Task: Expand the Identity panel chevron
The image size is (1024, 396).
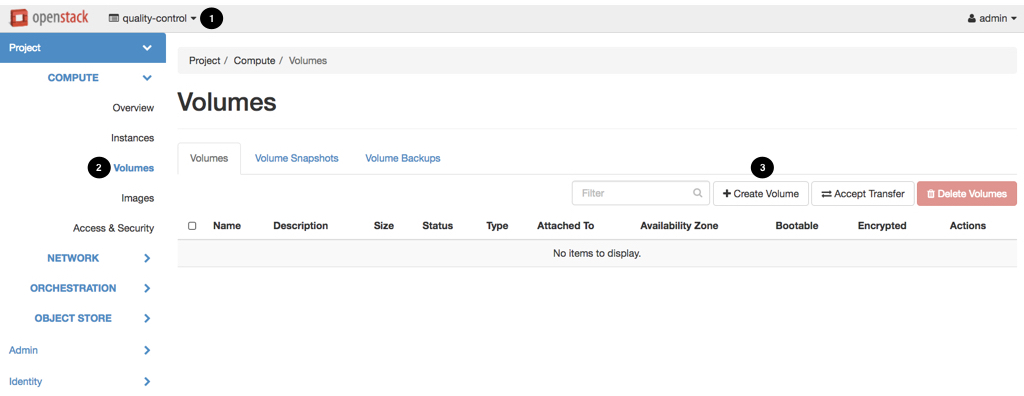Action: pos(147,382)
